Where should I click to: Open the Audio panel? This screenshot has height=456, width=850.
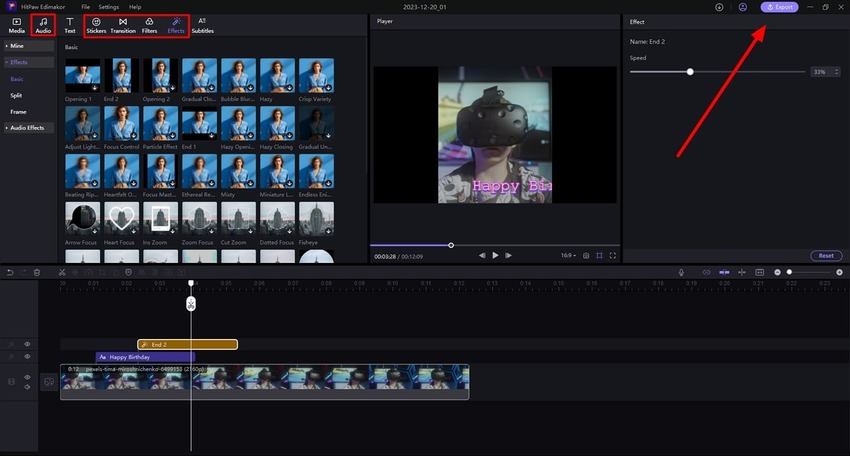[43, 25]
